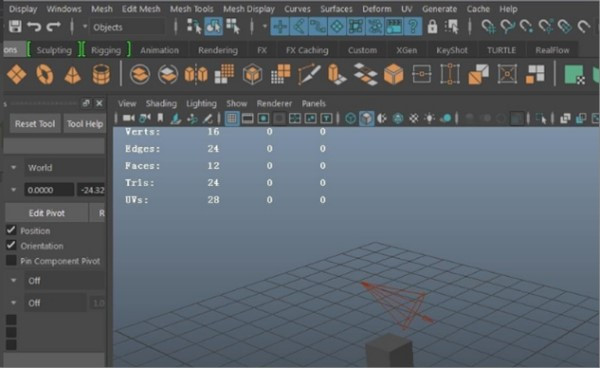Open the Edit Mesh menu
The width and height of the screenshot is (600, 368).
(141, 9)
